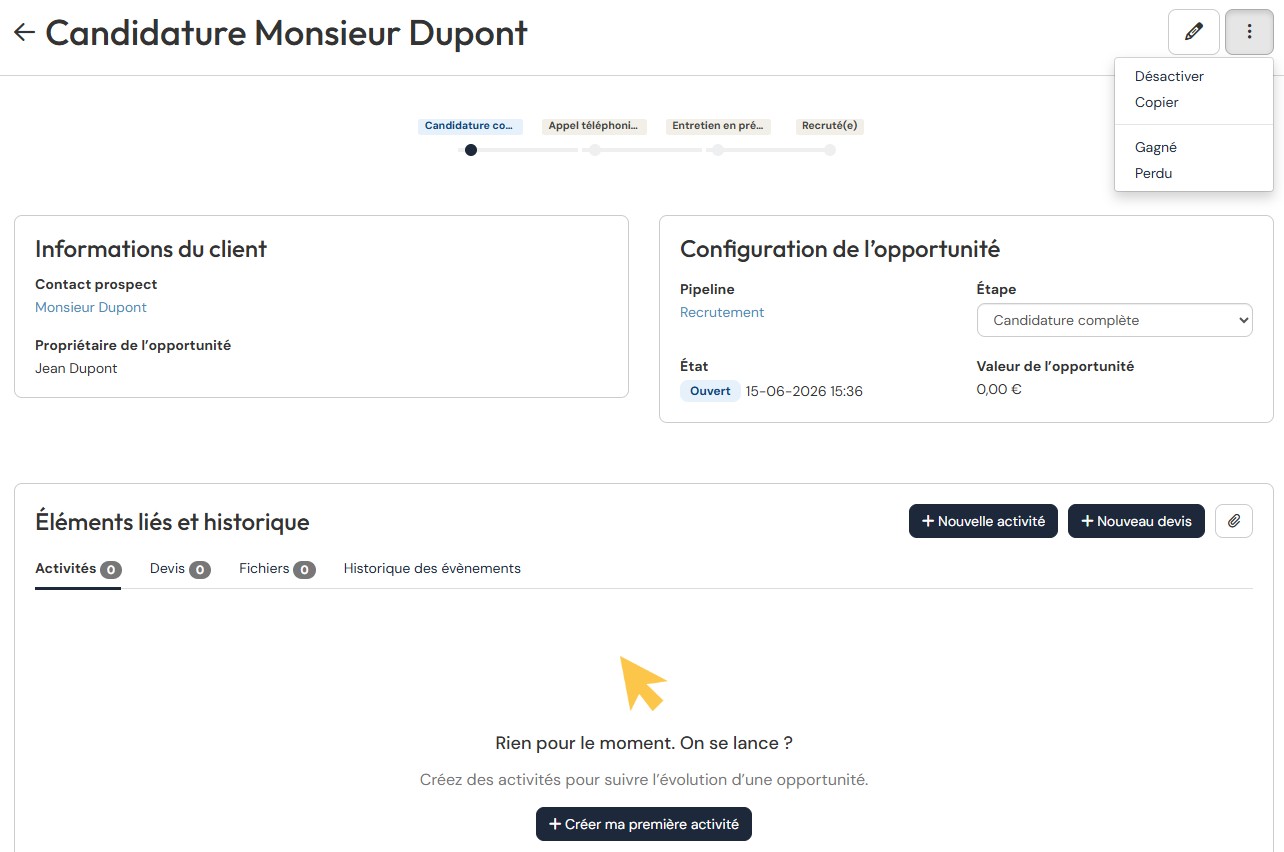Open the Fichiers tab

(x=277, y=569)
